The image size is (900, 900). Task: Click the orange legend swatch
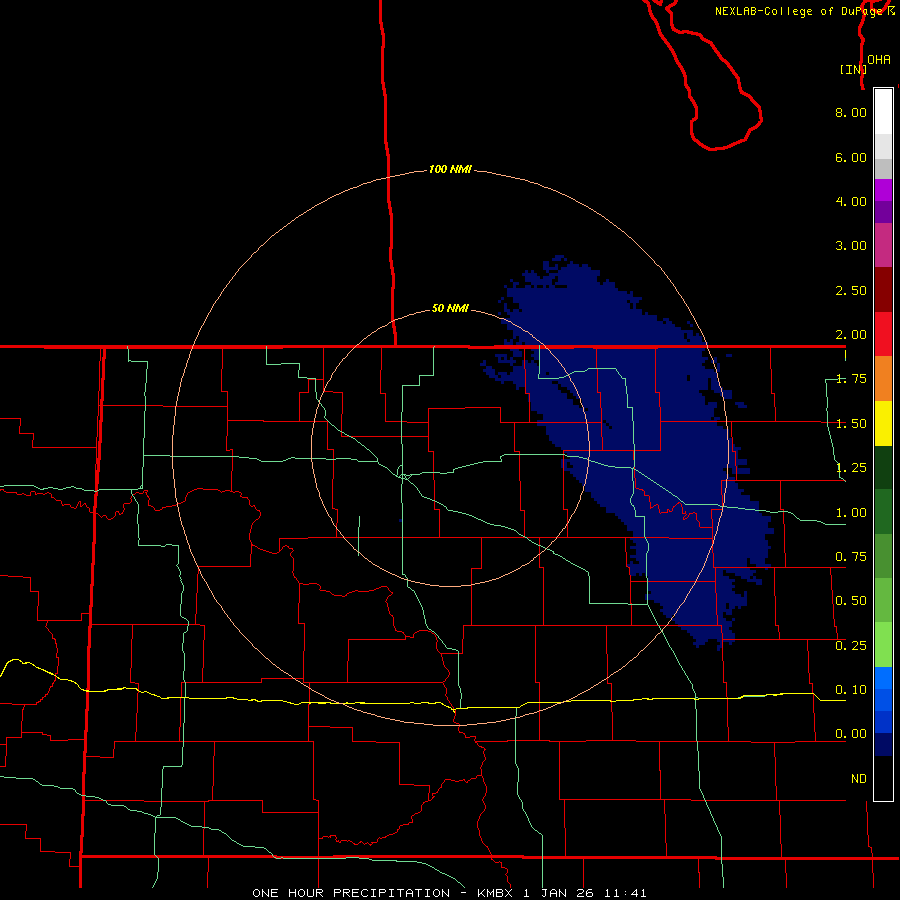pyautogui.click(x=883, y=378)
